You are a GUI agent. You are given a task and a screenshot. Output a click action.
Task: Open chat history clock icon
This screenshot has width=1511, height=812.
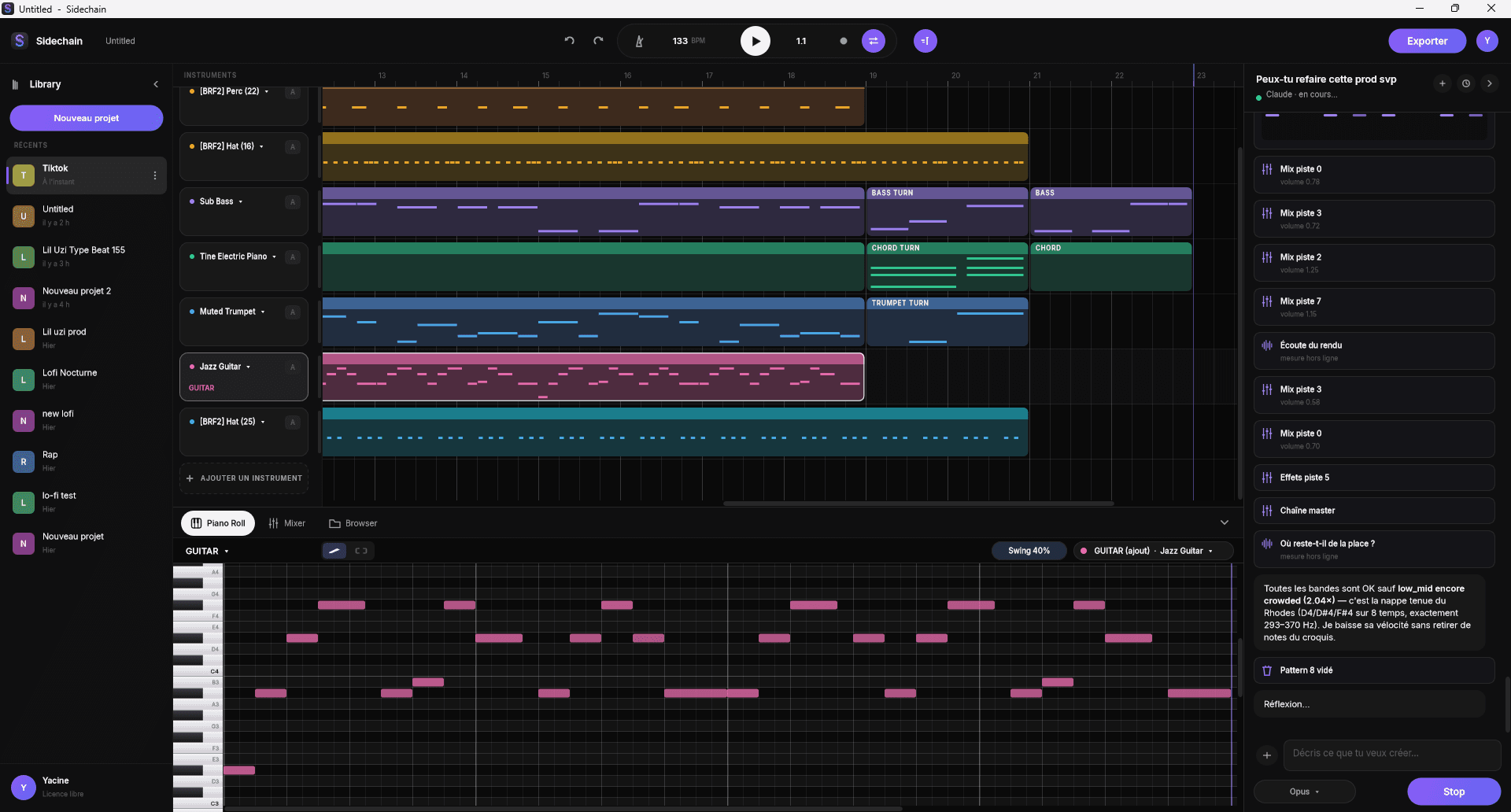pos(1465,83)
